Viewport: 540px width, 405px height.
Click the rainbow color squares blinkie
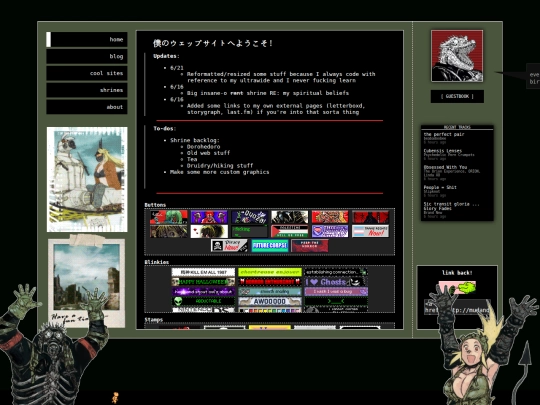tap(270, 310)
